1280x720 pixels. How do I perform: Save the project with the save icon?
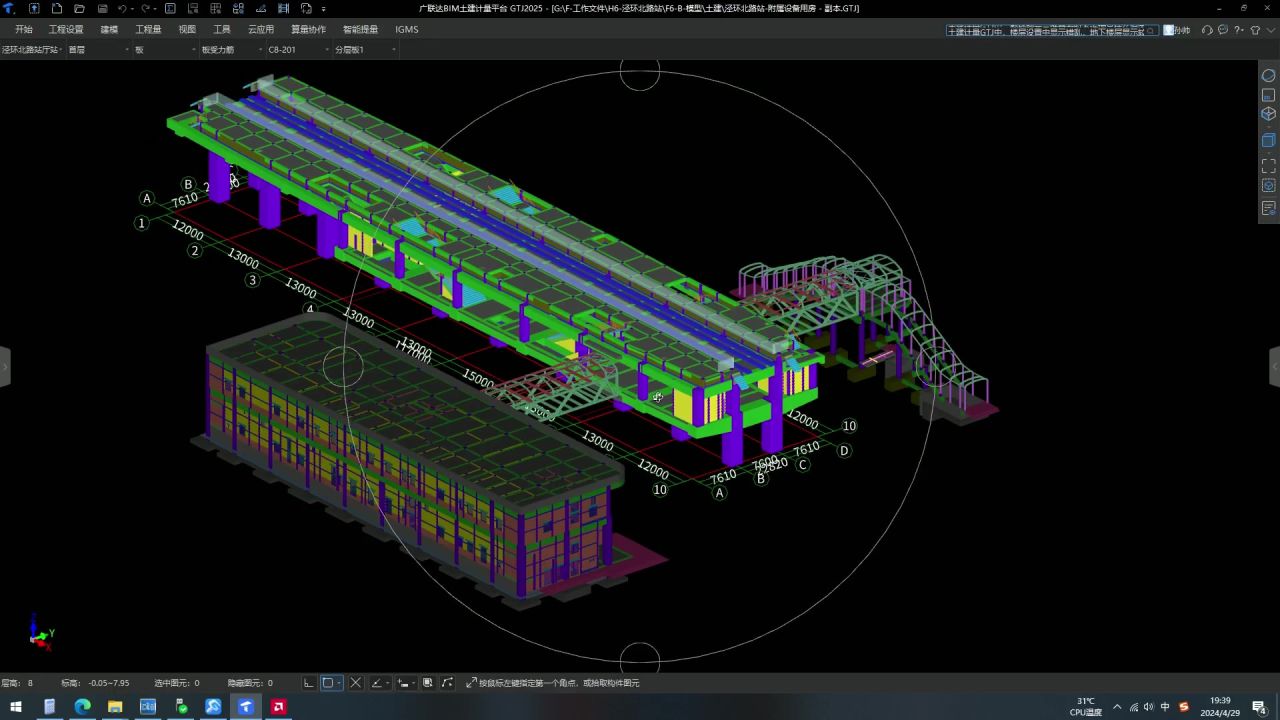102,8
